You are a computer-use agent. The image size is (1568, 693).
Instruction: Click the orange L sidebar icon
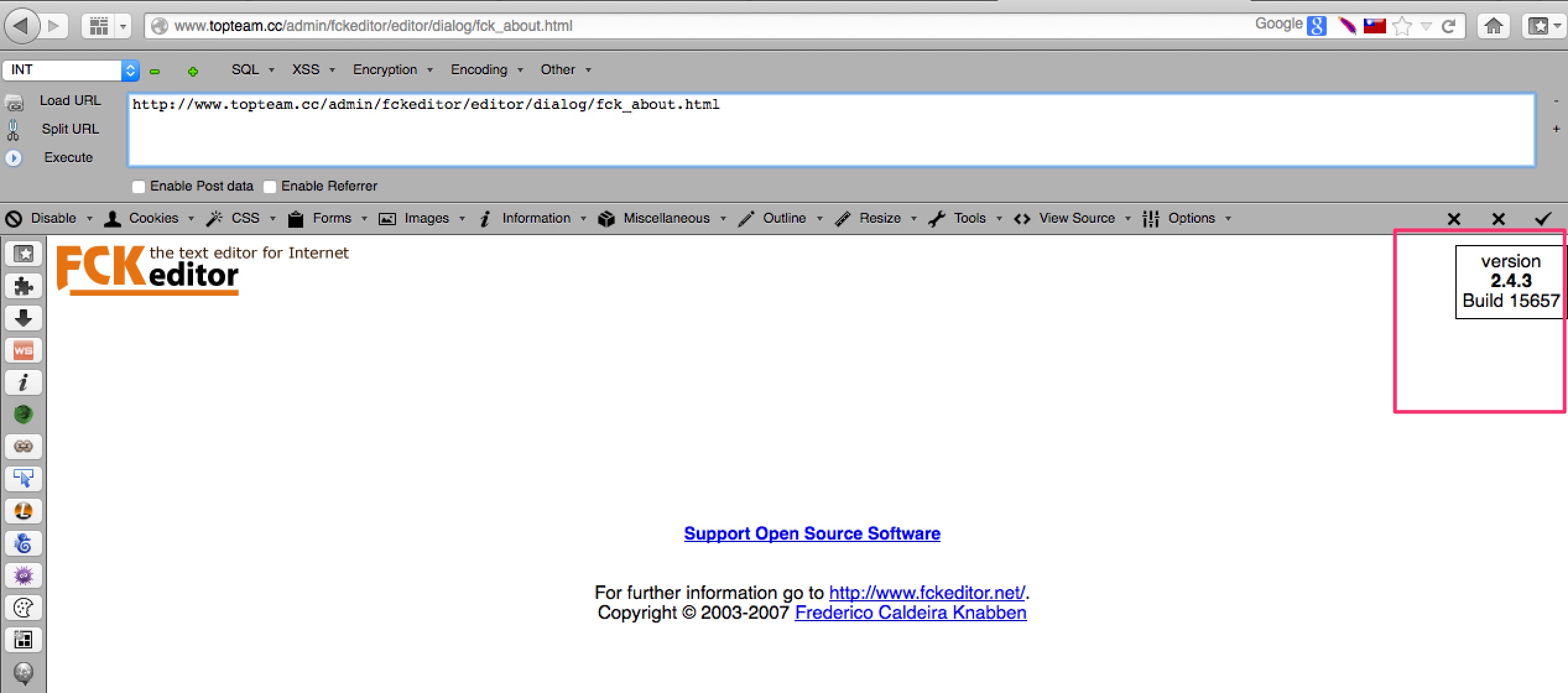[x=24, y=511]
